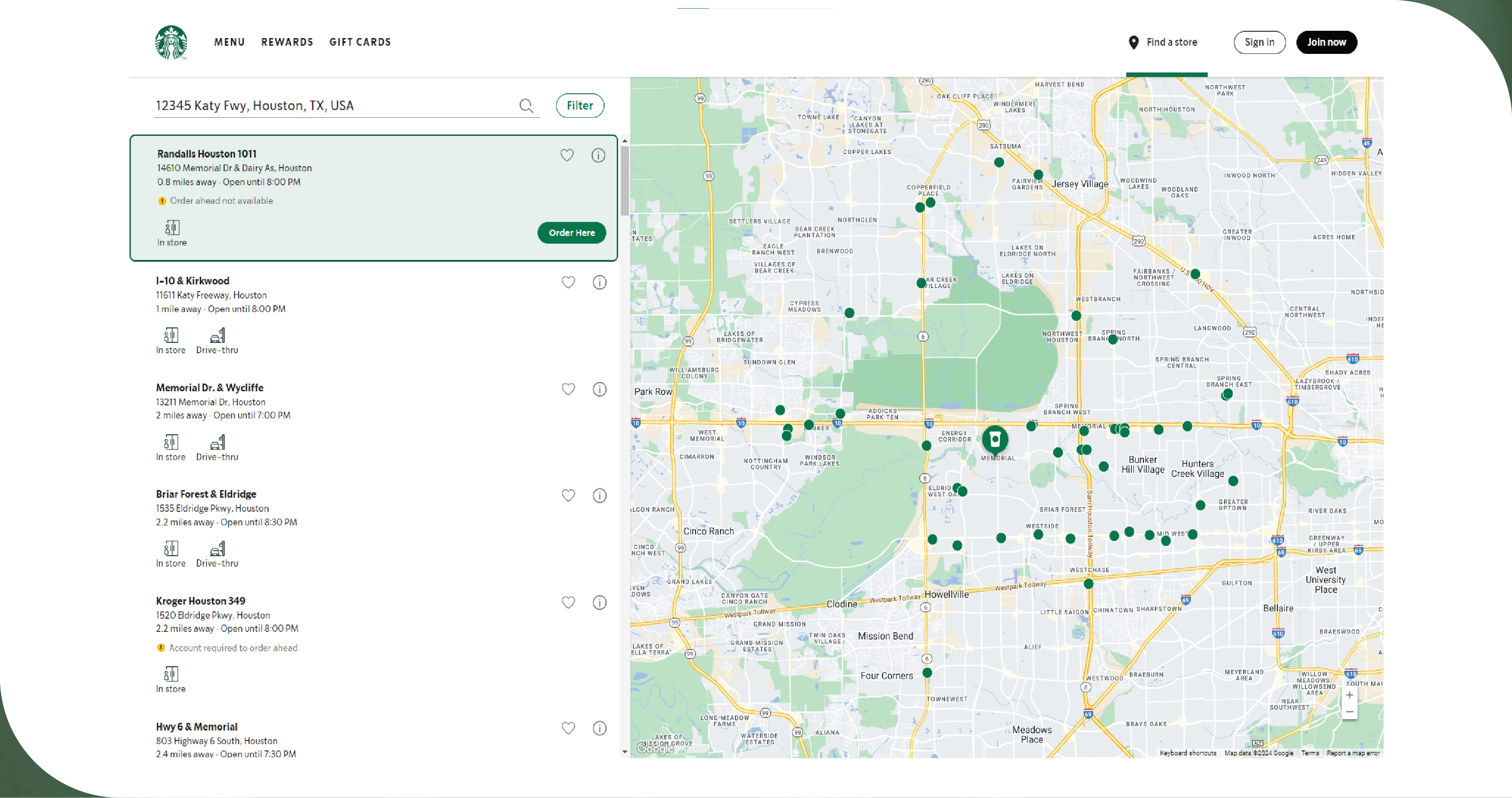
Task: Open the GIFT CARDS page
Action: pos(360,42)
